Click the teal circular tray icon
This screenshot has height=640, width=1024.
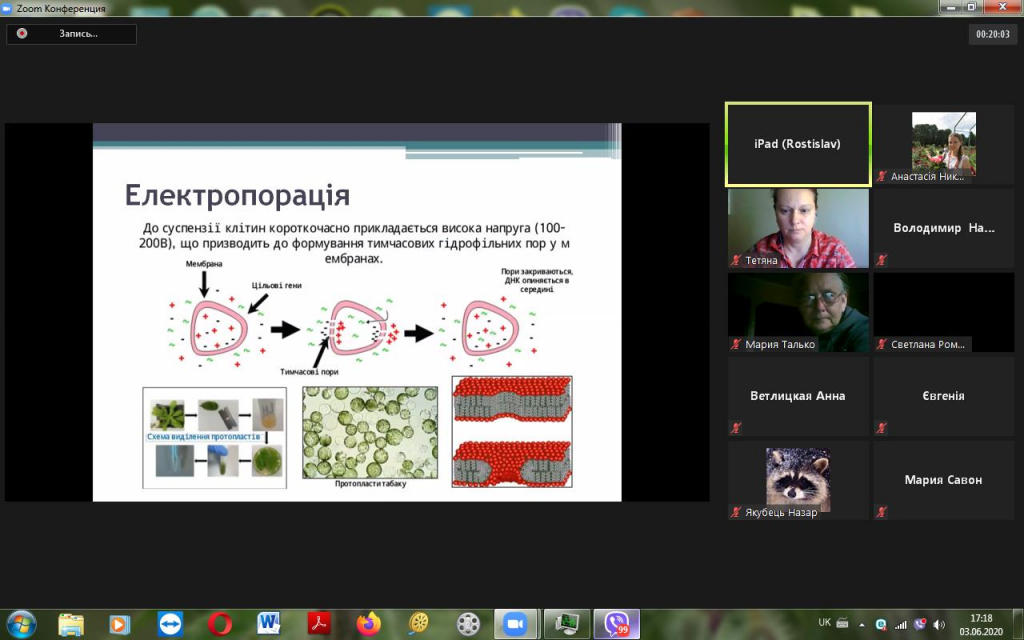click(882, 624)
